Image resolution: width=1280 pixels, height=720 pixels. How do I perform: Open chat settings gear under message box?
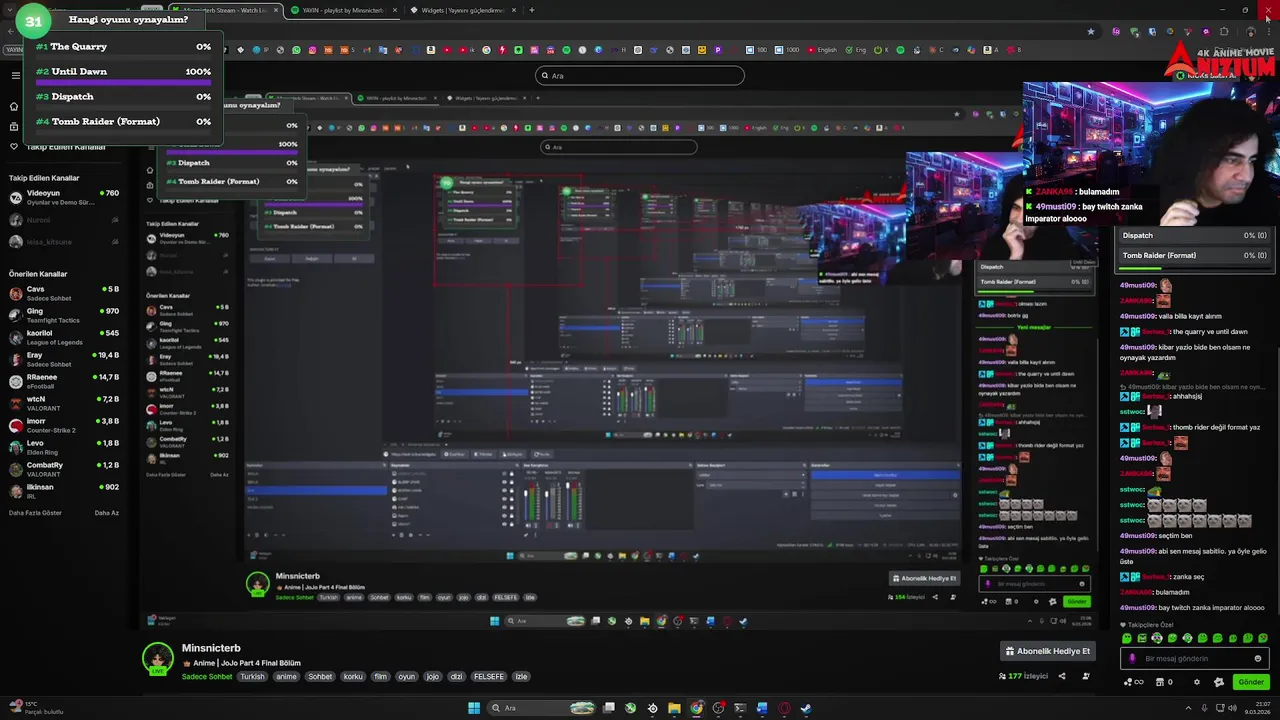[x=1197, y=682]
